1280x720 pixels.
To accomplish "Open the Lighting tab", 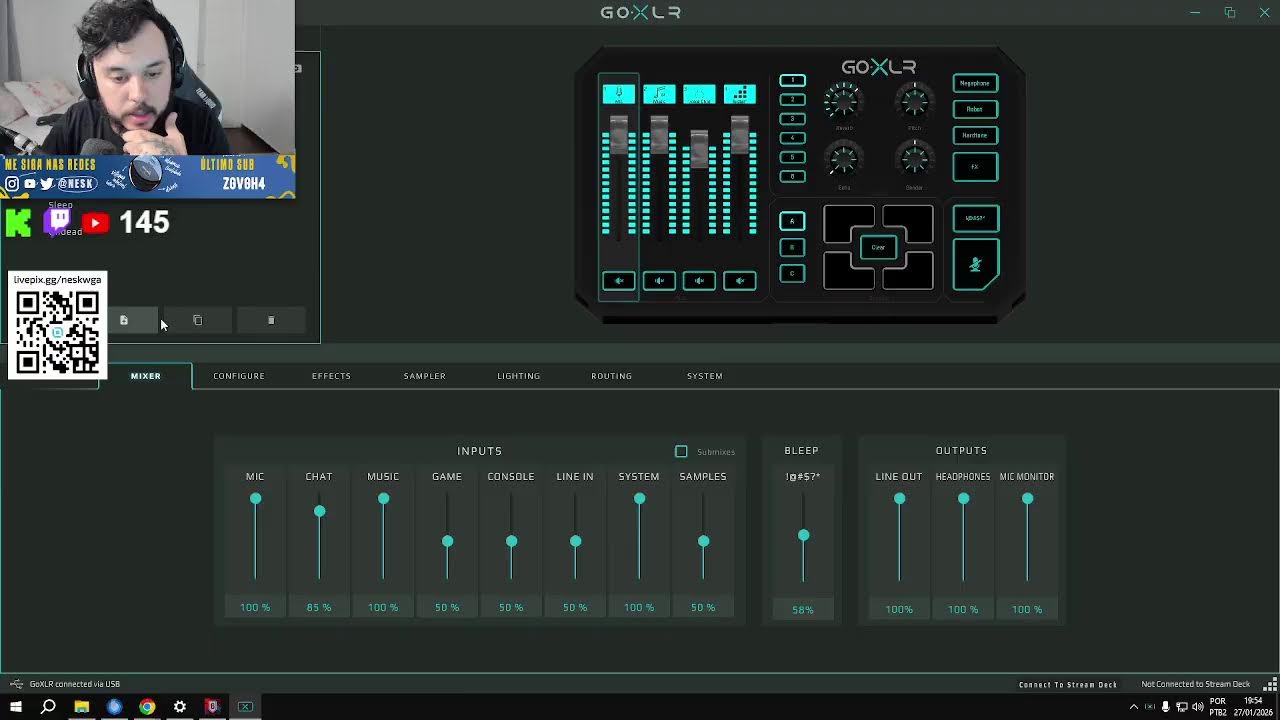I will [518, 376].
